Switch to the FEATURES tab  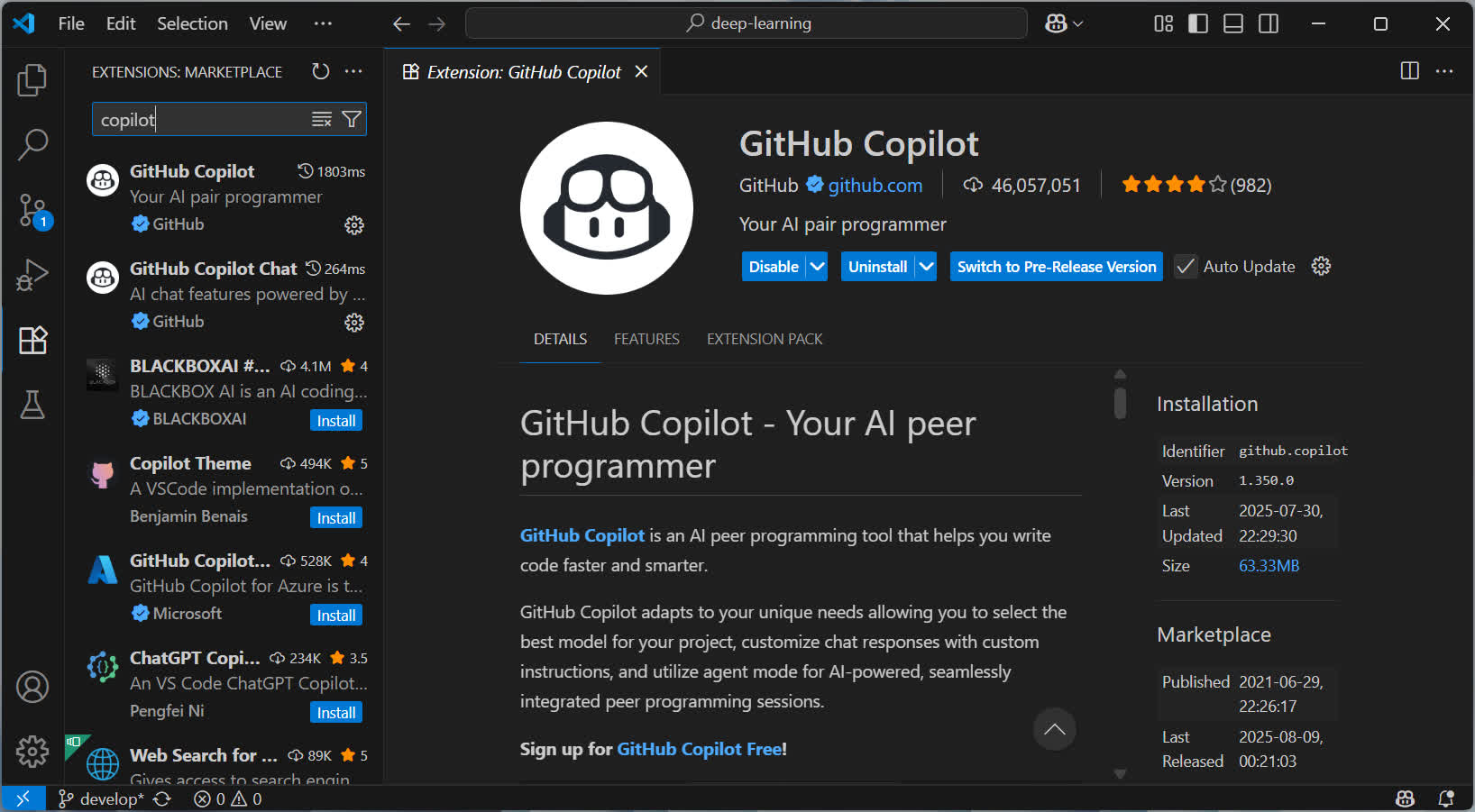pos(646,340)
